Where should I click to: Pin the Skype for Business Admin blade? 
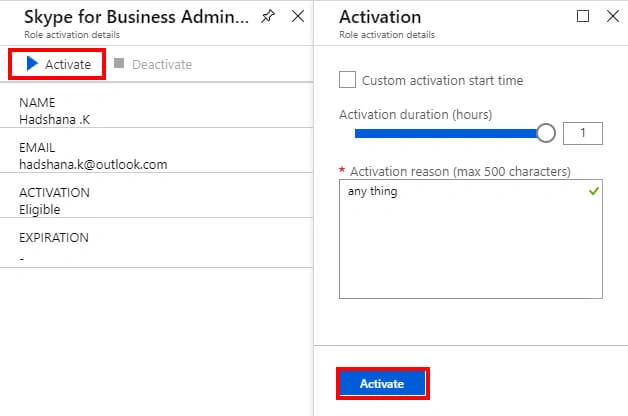[x=268, y=17]
